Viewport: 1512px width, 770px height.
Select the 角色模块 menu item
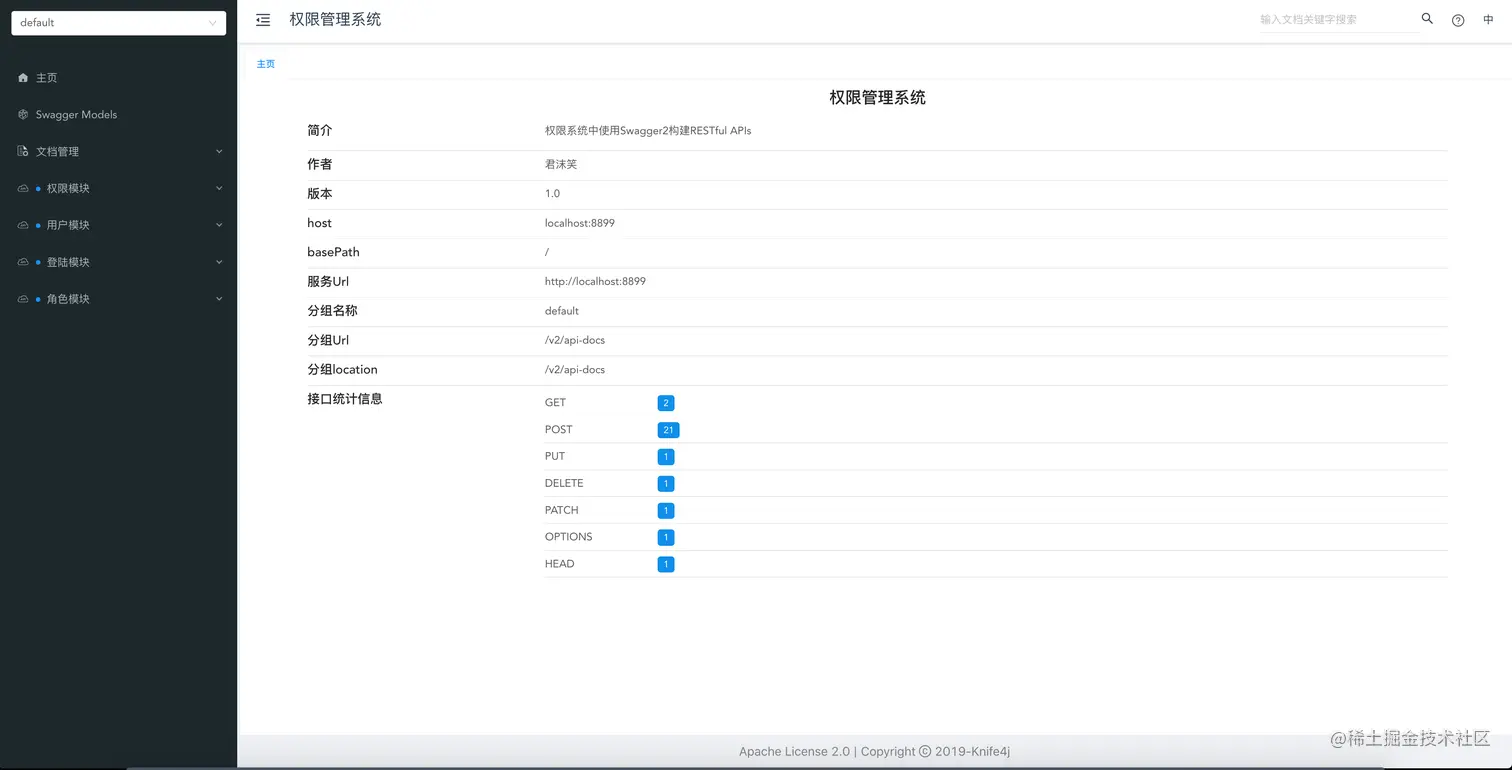tap(118, 300)
